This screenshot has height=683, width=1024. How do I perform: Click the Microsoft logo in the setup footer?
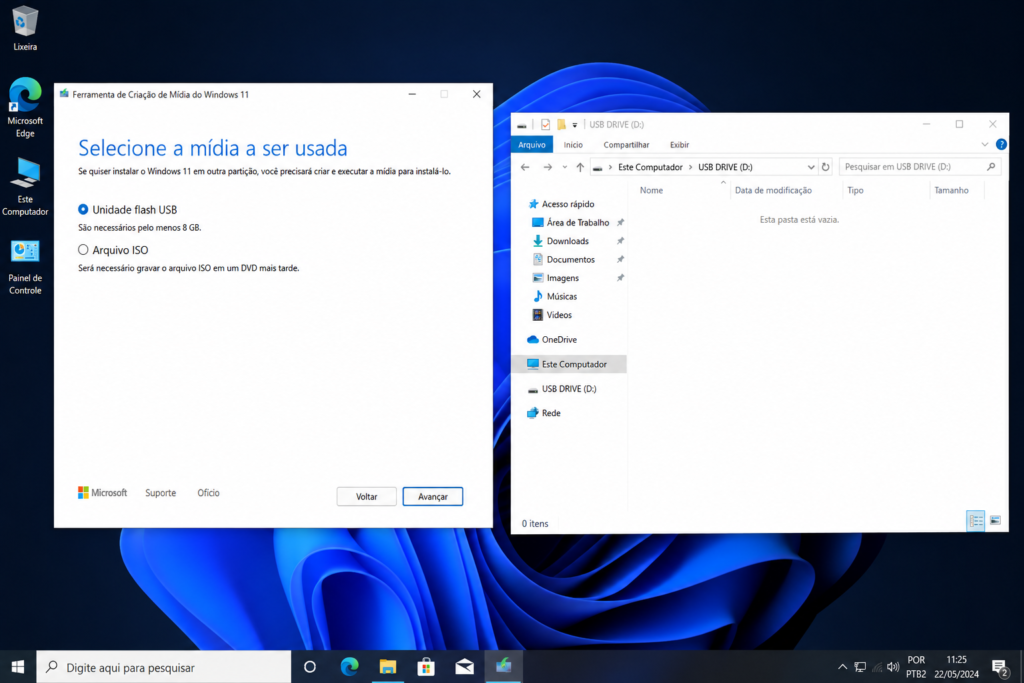point(103,493)
